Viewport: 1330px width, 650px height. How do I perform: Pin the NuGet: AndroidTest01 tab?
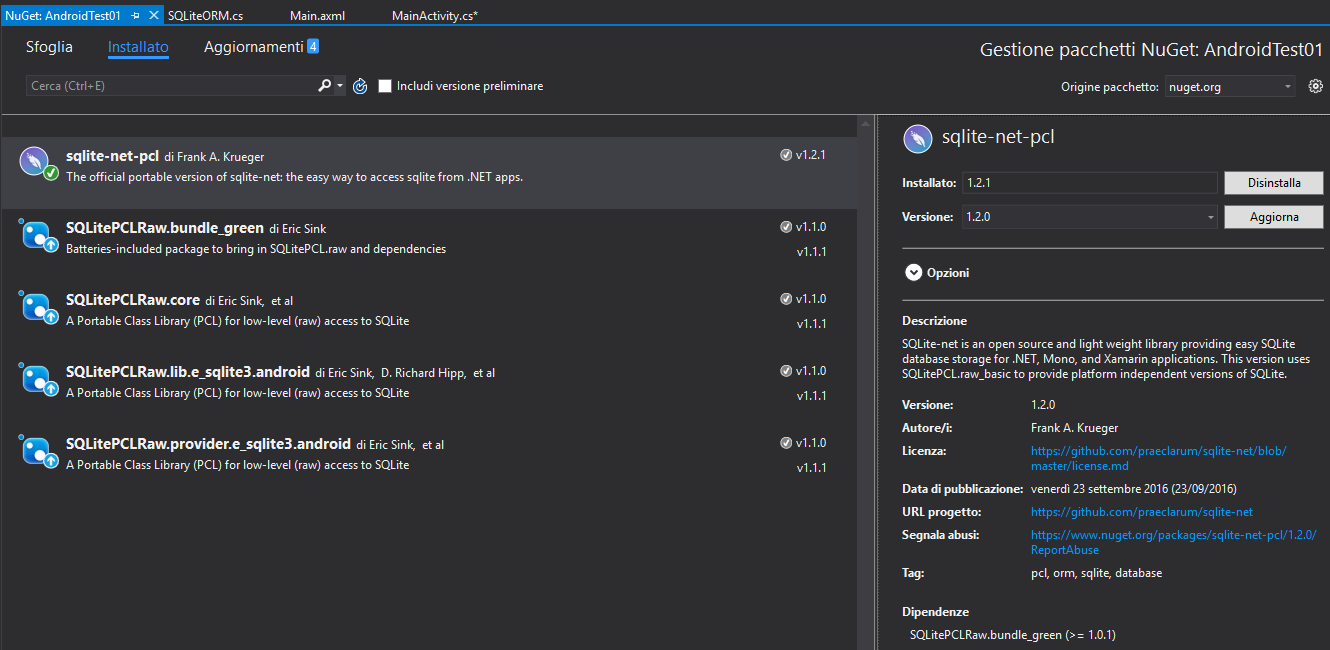pyautogui.click(x=136, y=16)
